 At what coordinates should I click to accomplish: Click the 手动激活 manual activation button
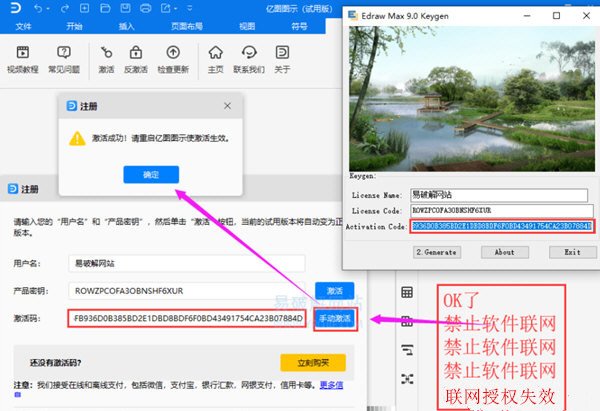(334, 318)
